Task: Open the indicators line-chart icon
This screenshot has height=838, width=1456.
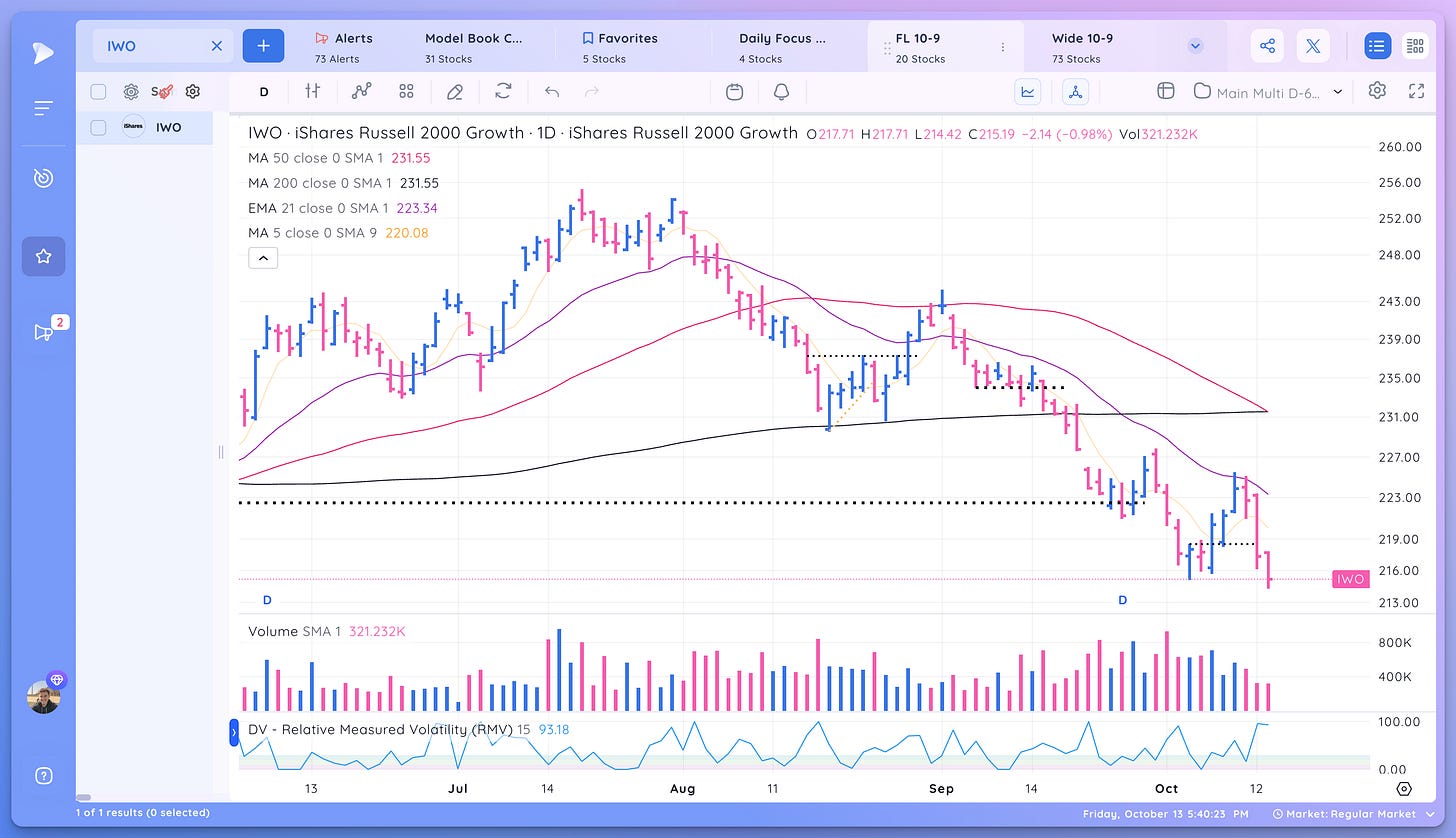Action: (x=362, y=91)
